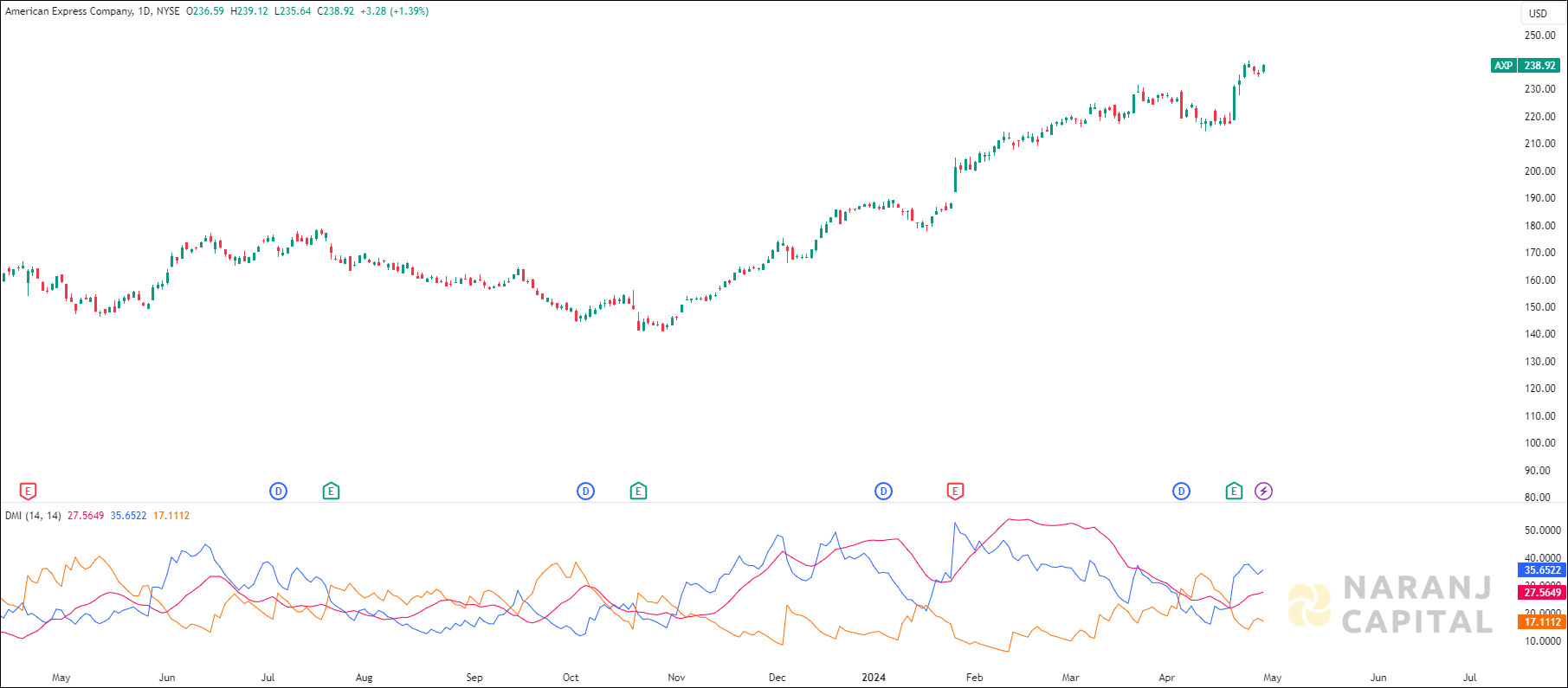Open the USD currency selector

coord(1538,13)
